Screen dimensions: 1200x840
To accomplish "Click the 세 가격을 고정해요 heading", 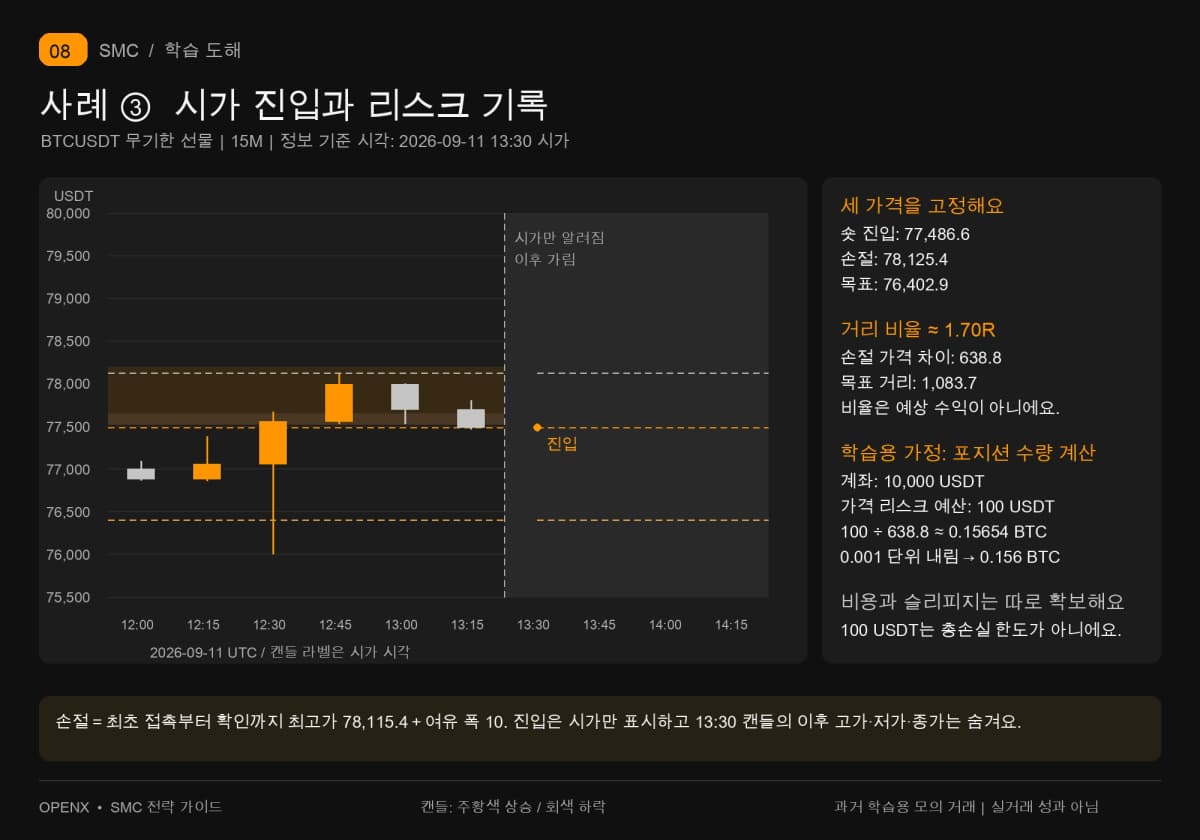I will coord(922,206).
